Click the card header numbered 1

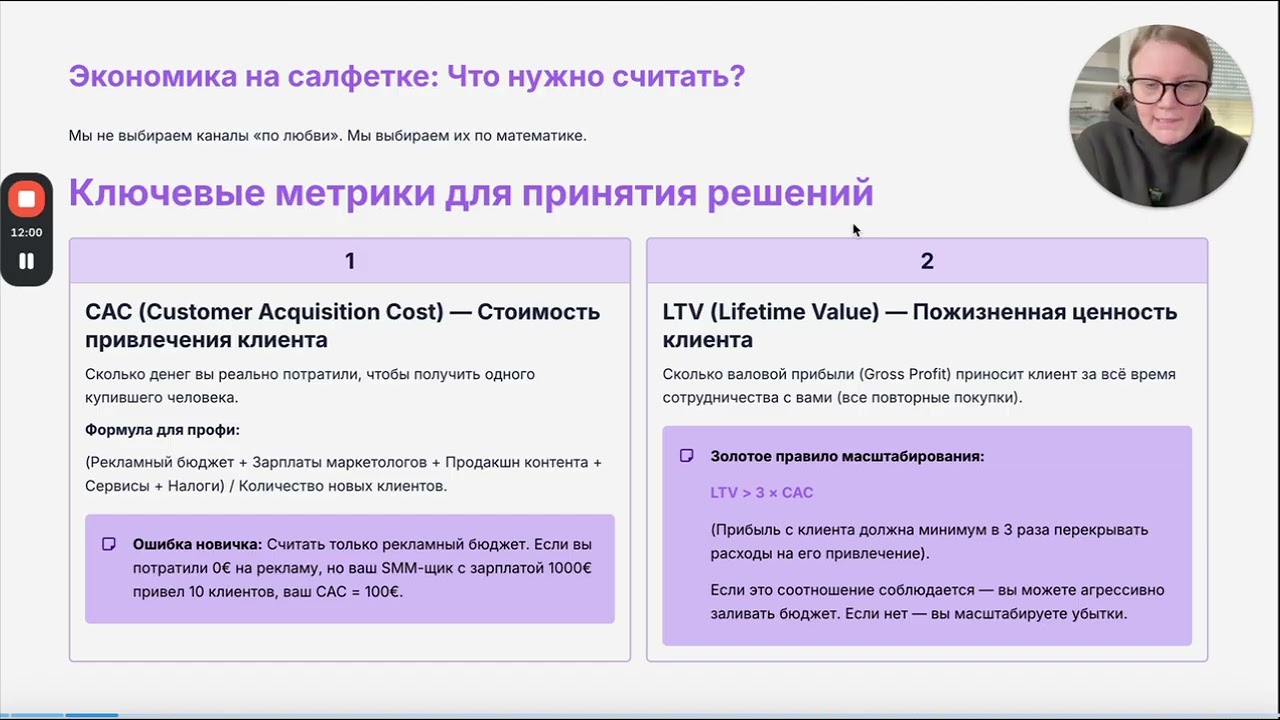[x=350, y=261]
